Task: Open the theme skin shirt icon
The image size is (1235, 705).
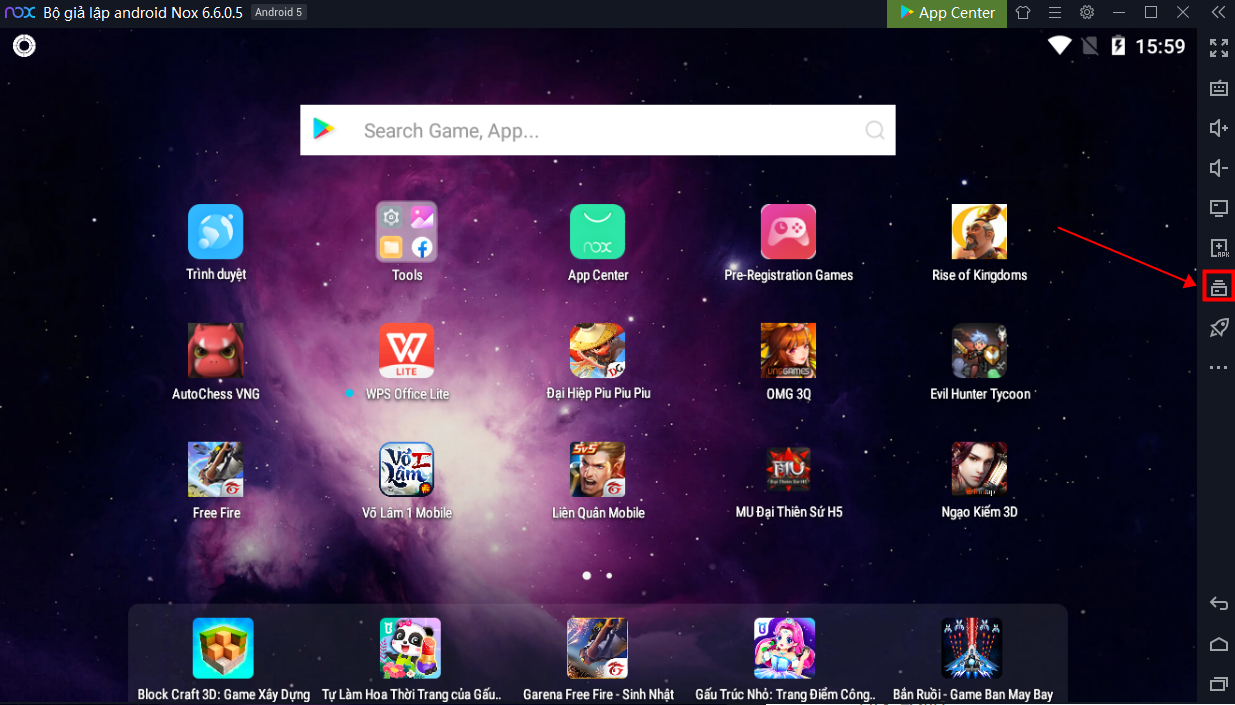Action: pos(1022,13)
